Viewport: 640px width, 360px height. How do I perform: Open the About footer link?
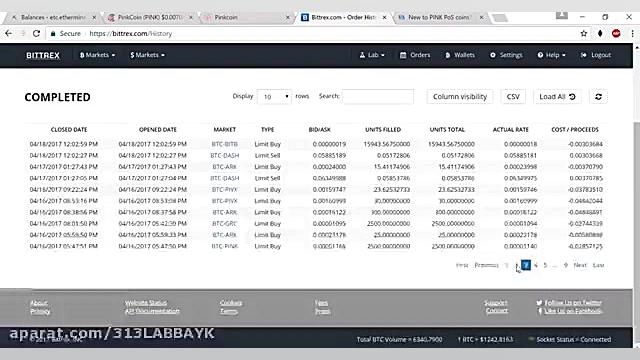[39, 303]
